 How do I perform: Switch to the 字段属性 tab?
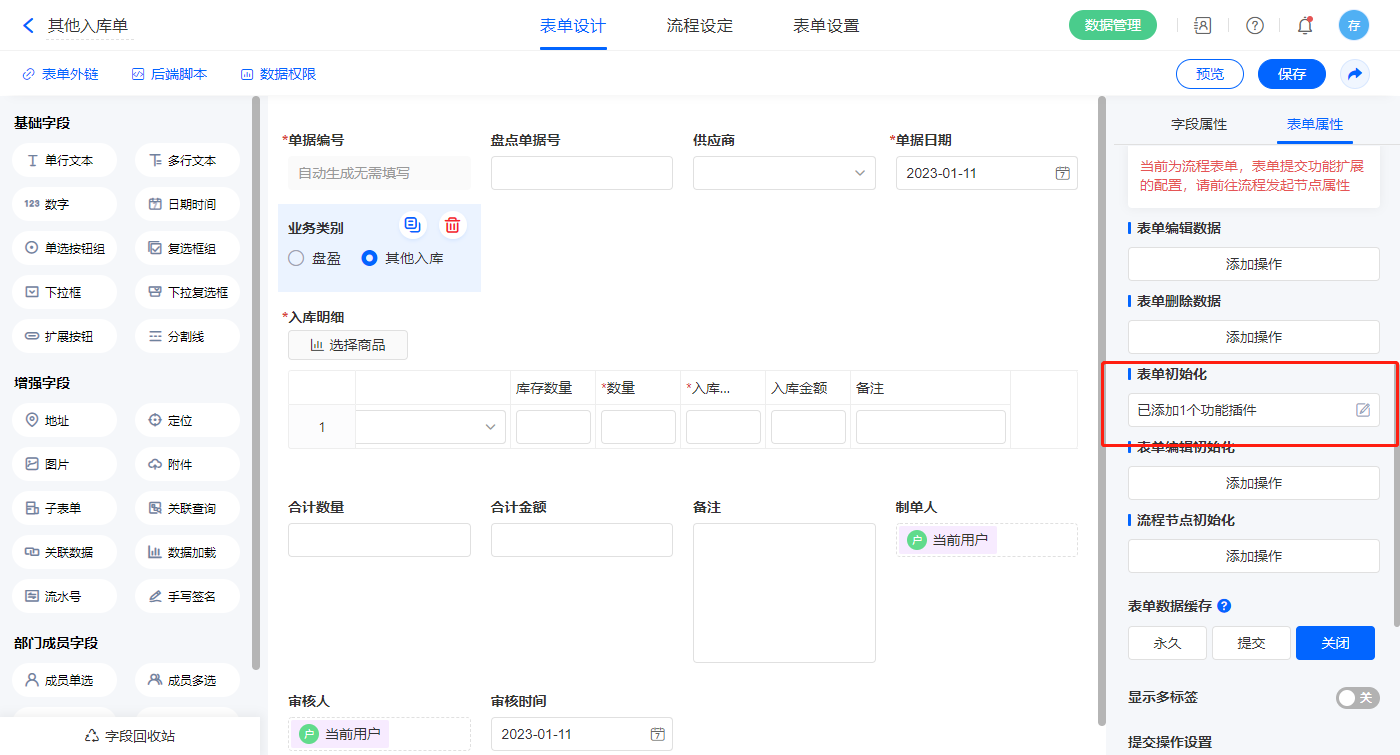click(1198, 124)
